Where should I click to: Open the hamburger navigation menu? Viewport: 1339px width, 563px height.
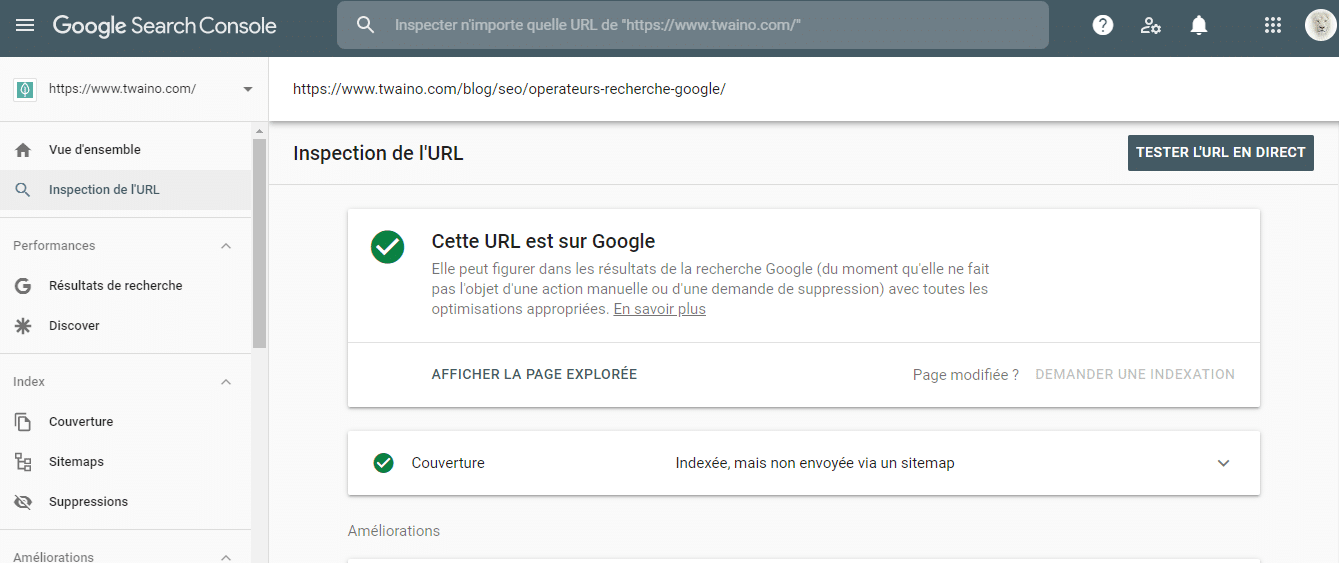pos(25,25)
